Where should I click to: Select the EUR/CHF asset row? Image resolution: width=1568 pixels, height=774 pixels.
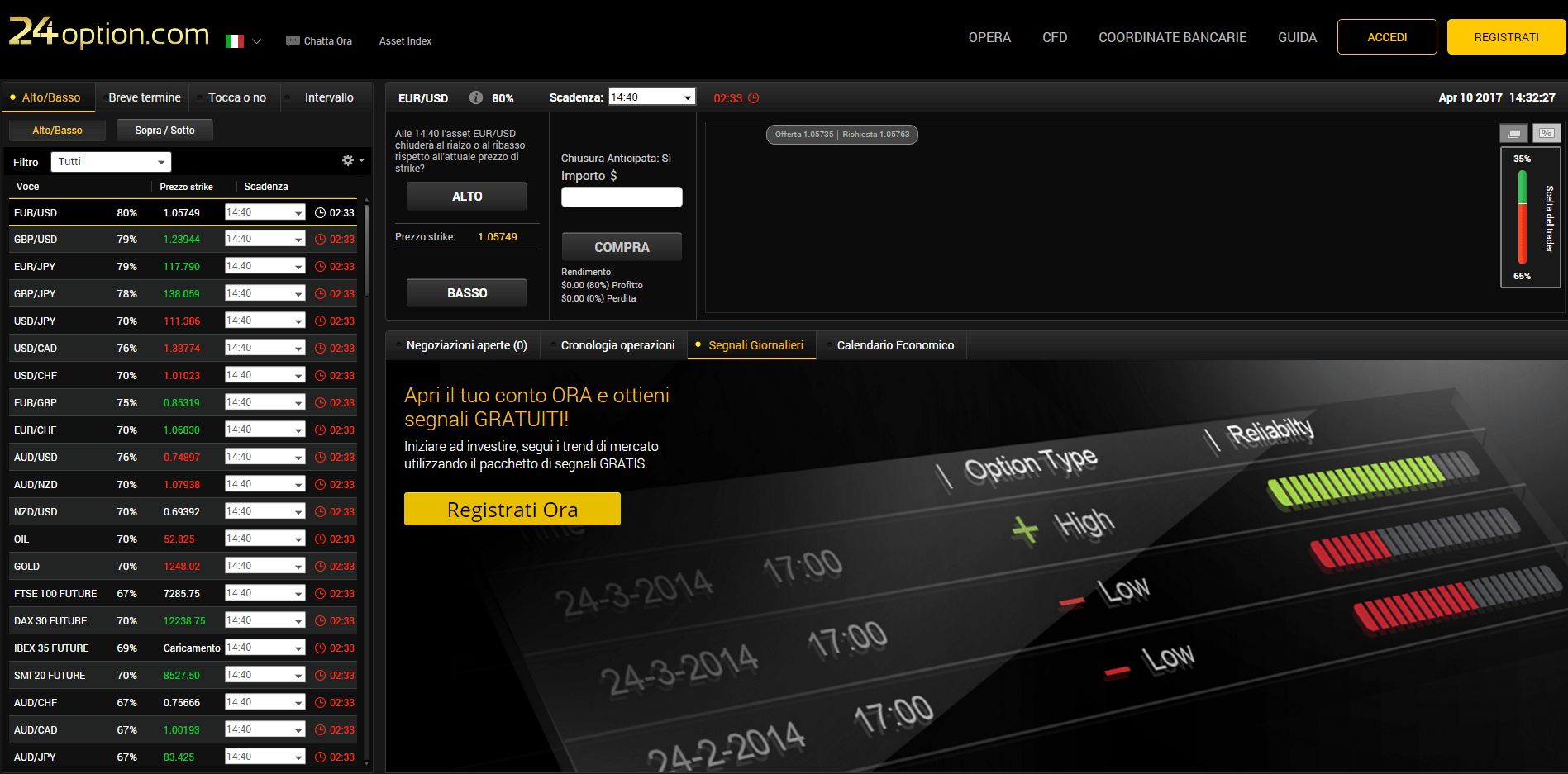coord(183,430)
